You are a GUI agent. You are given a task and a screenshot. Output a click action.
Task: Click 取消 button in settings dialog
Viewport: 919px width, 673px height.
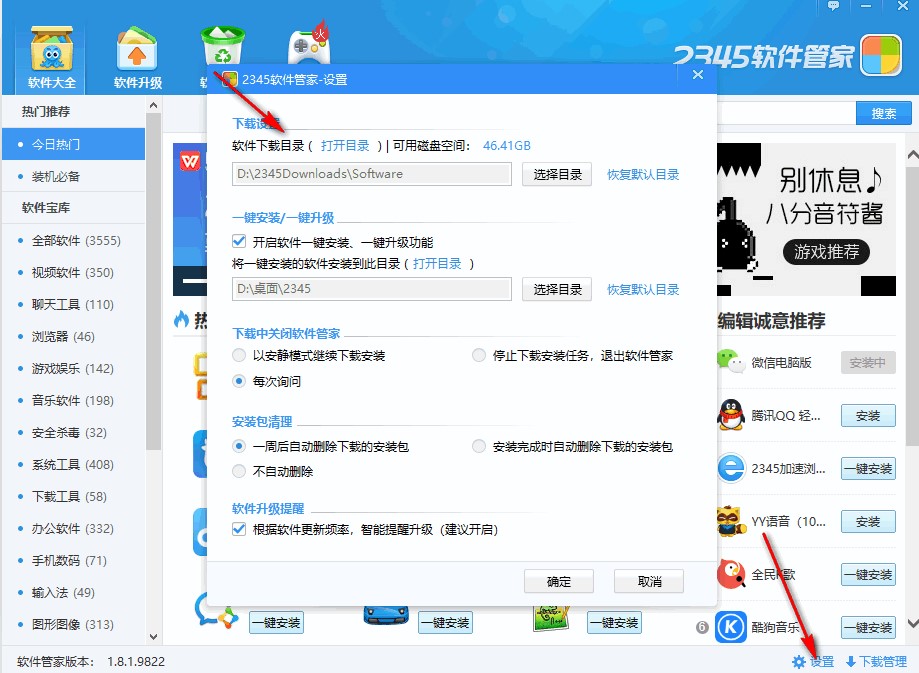pos(649,581)
